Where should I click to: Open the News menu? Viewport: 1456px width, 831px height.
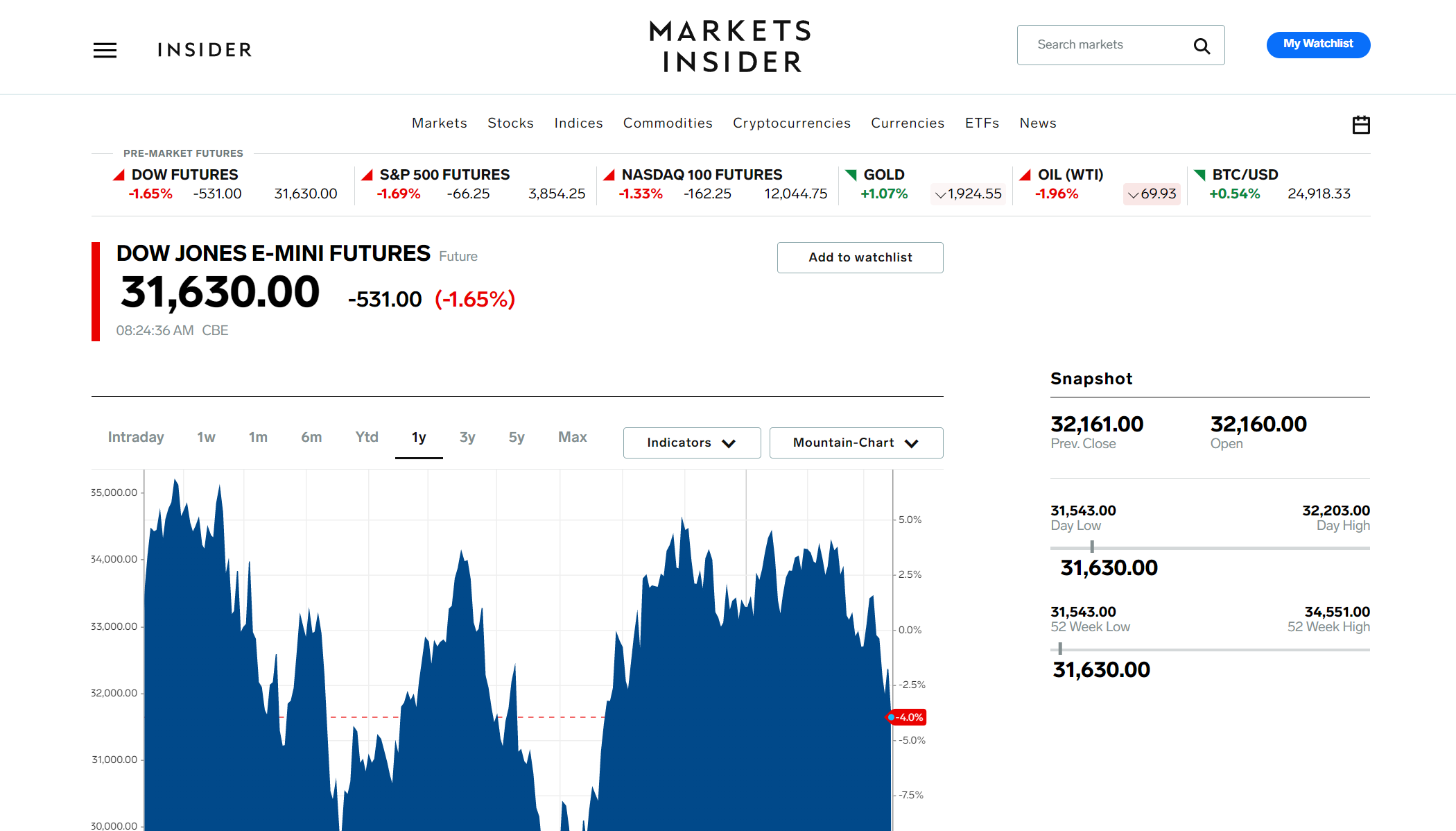pyautogui.click(x=1038, y=123)
